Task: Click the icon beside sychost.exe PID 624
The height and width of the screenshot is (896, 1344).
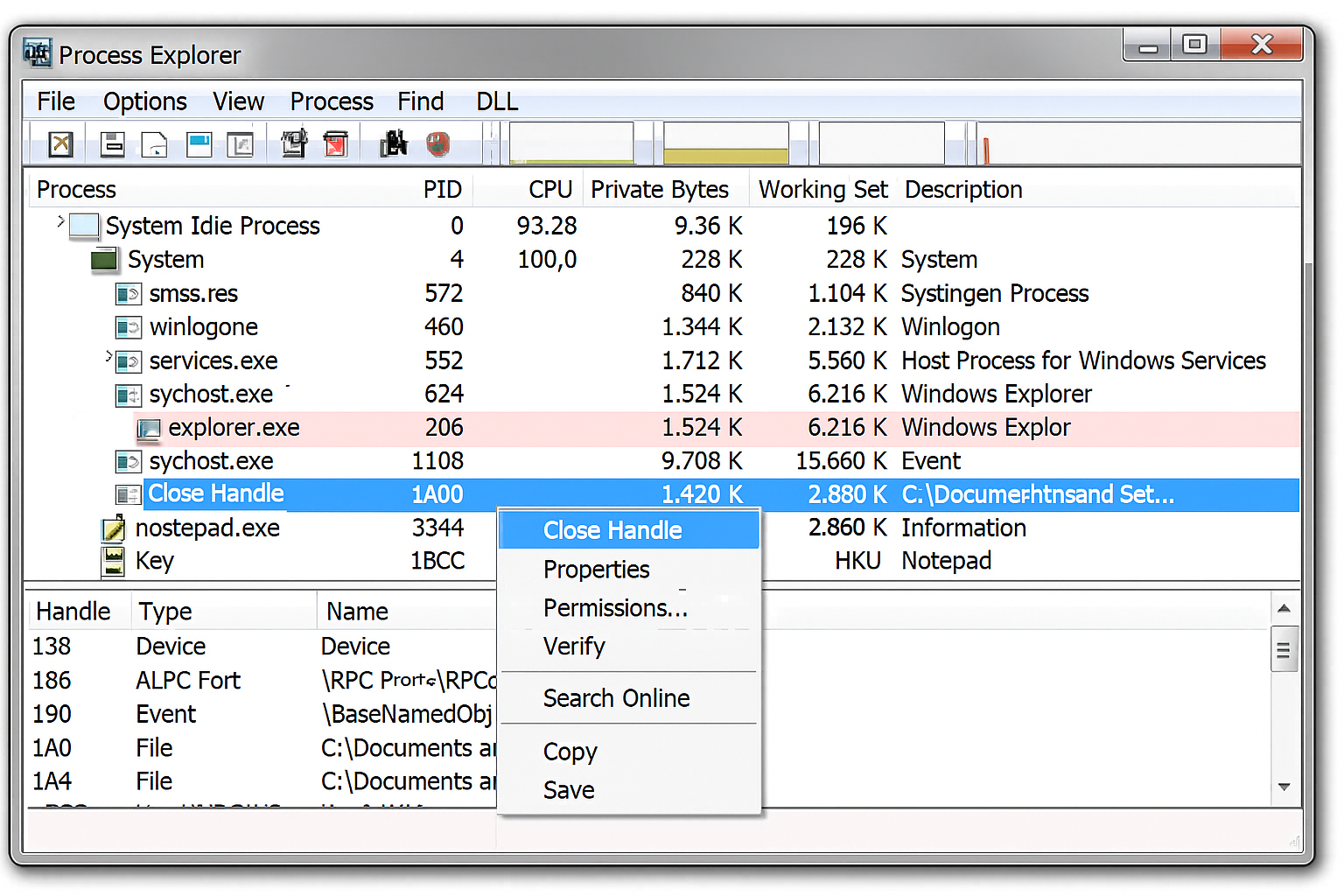Action: click(x=128, y=395)
